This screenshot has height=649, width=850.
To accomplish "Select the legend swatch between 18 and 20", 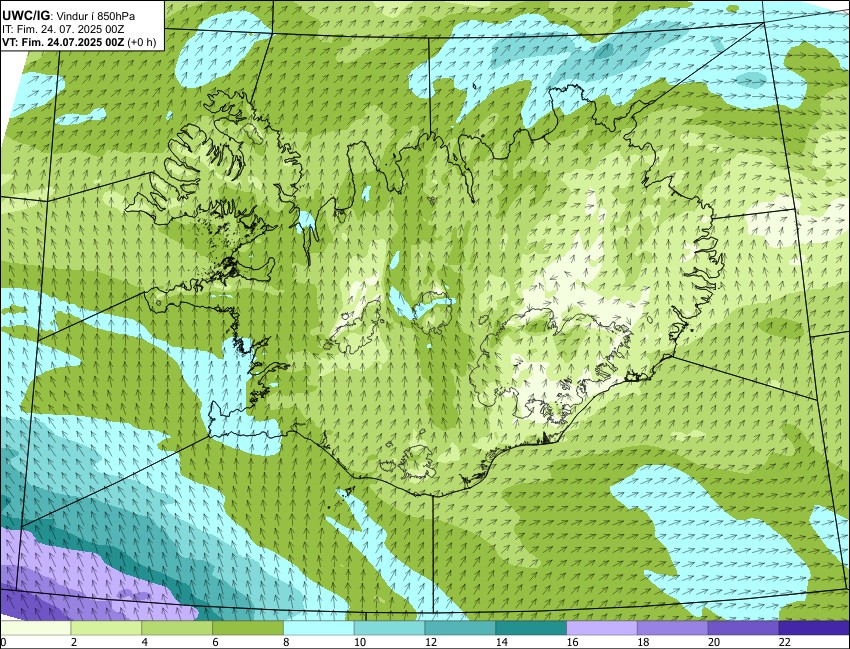I will (673, 628).
